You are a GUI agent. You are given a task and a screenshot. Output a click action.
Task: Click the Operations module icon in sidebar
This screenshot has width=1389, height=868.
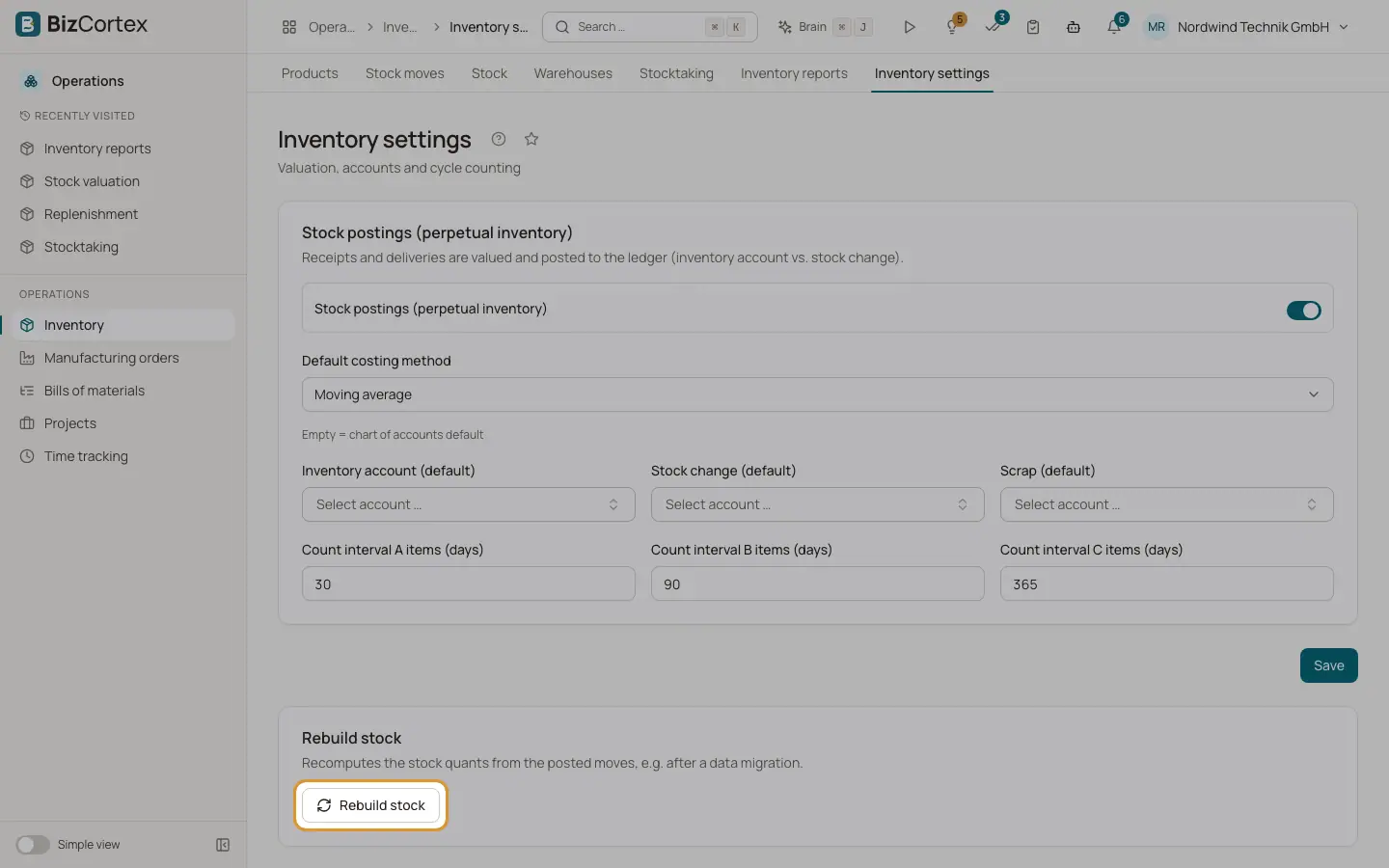pos(31,81)
